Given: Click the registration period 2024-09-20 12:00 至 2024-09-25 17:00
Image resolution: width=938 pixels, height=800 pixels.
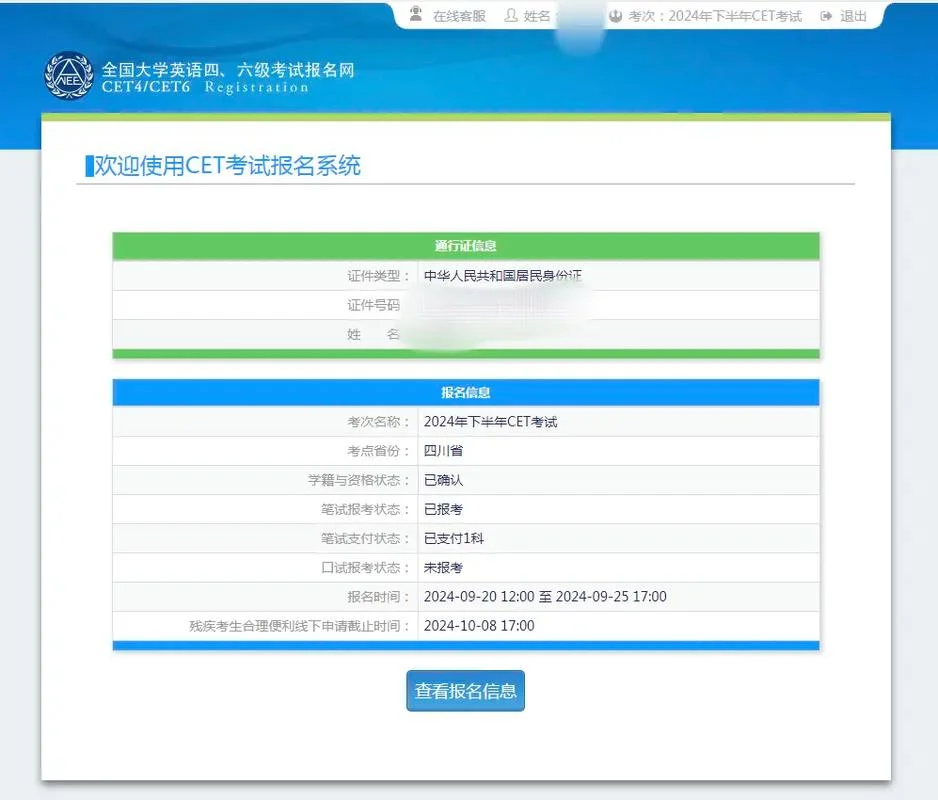Looking at the screenshot, I should (545, 597).
